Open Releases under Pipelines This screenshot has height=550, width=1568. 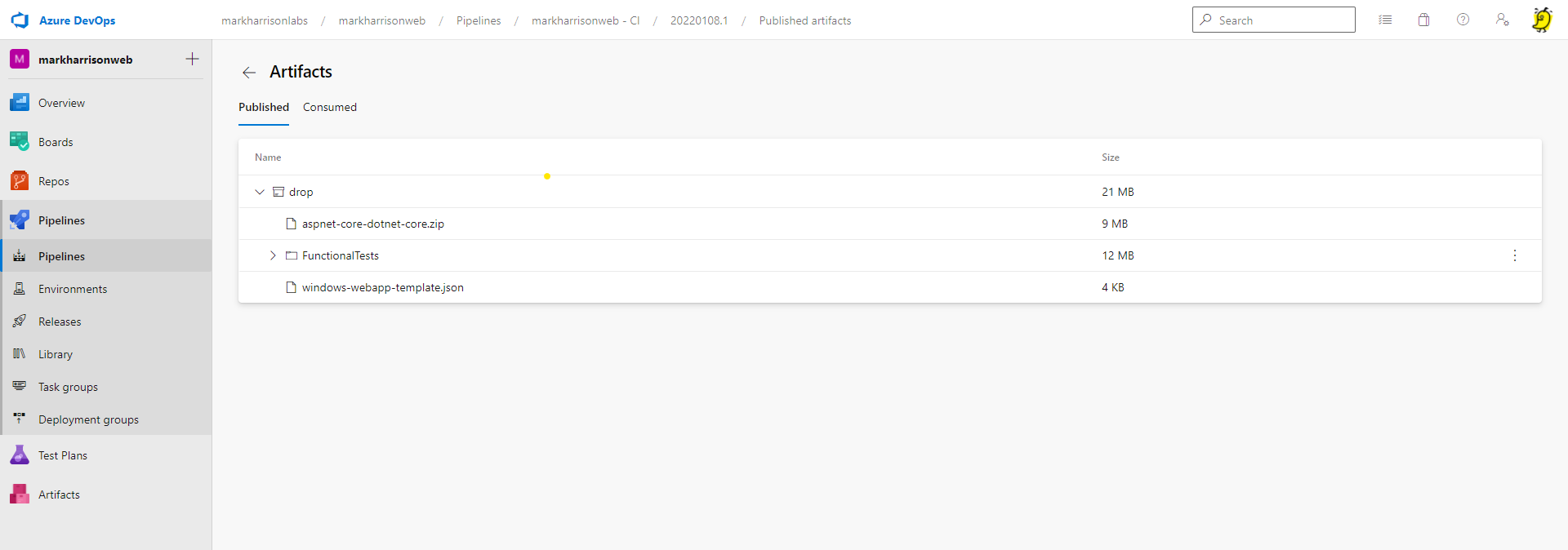pyautogui.click(x=60, y=322)
